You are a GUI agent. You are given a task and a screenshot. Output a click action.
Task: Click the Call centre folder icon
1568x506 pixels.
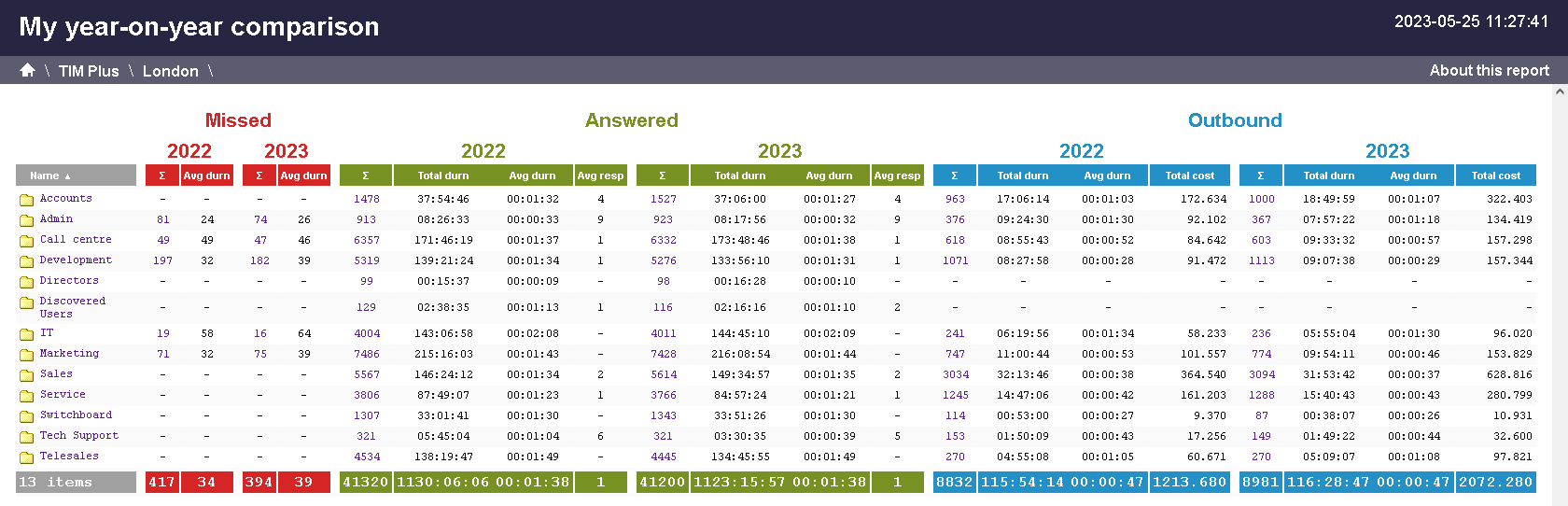27,241
